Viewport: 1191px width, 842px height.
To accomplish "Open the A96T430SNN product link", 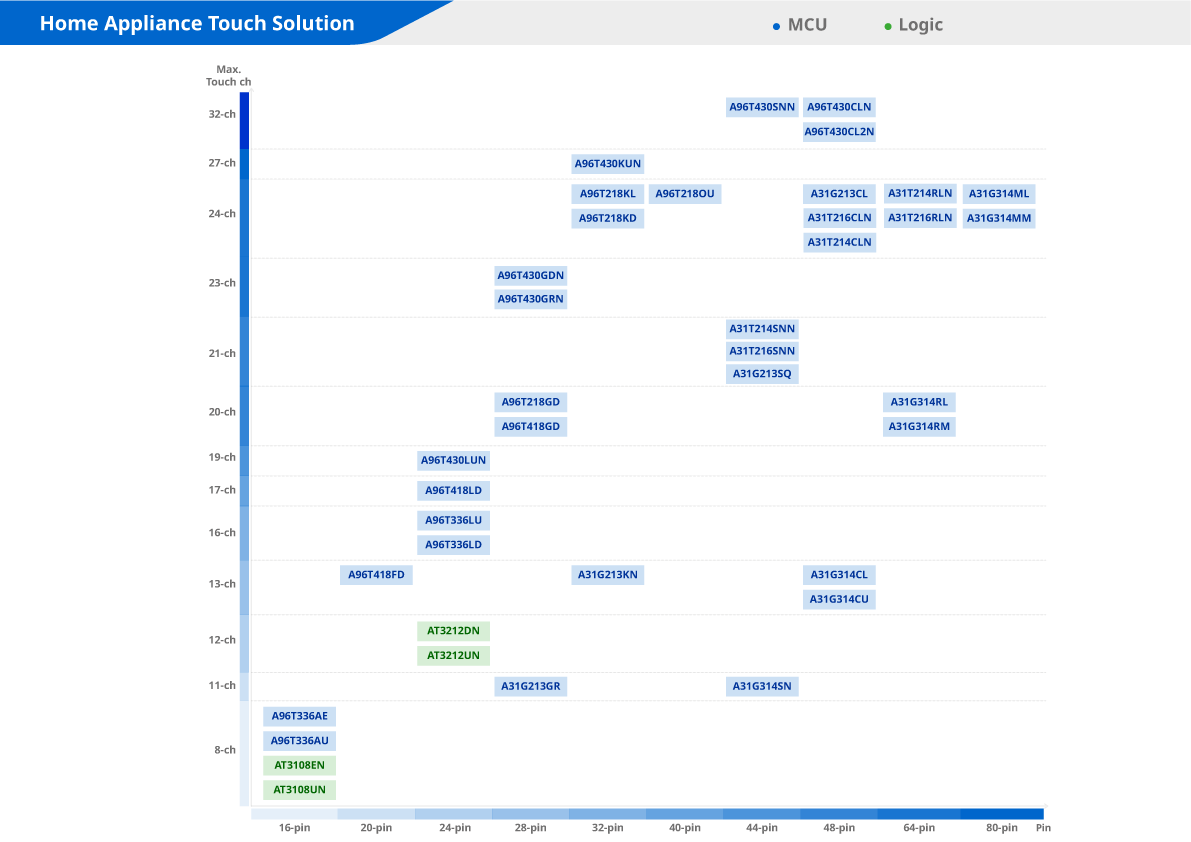I will point(762,107).
